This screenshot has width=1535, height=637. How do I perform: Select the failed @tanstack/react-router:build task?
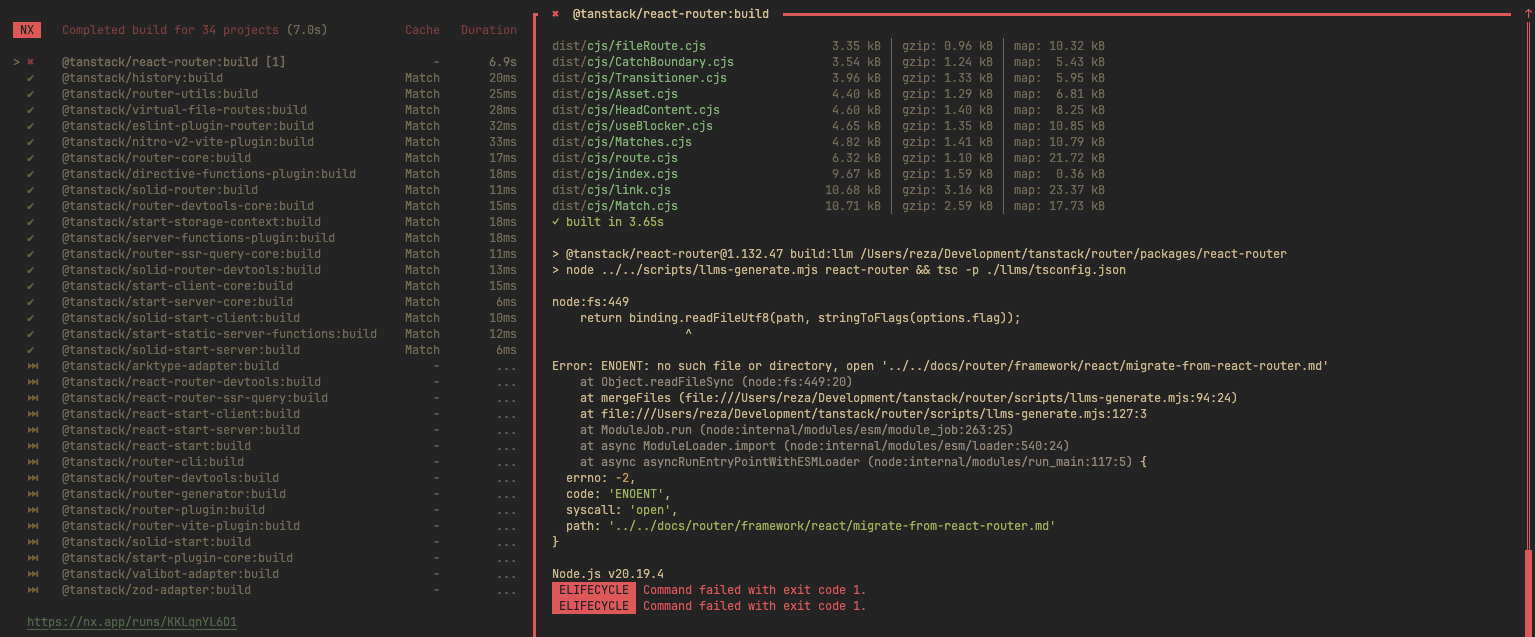tap(265, 62)
